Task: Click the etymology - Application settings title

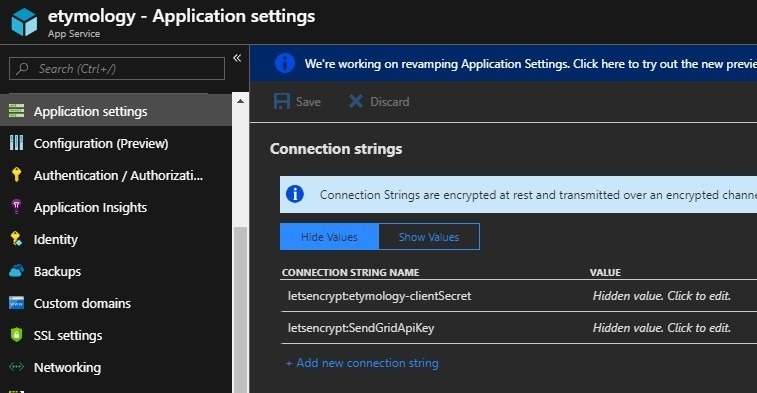Action: (182, 16)
